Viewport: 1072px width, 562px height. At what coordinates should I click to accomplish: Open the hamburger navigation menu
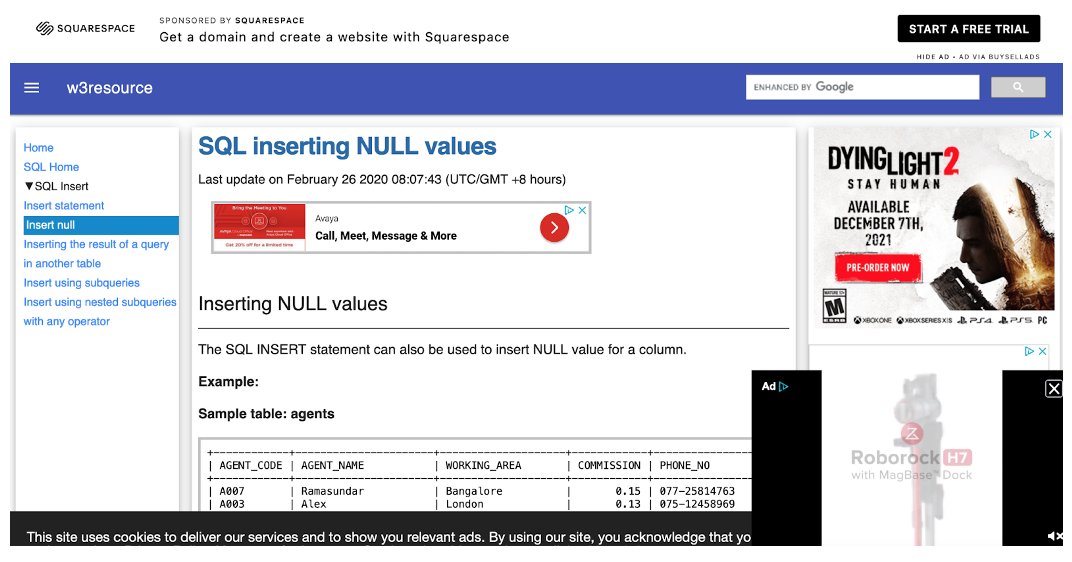31,88
